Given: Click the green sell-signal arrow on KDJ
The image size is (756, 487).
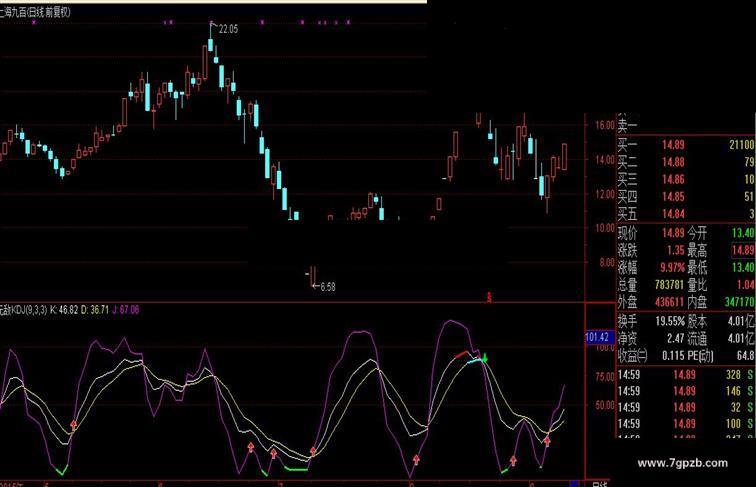Looking at the screenshot, I should click(485, 358).
